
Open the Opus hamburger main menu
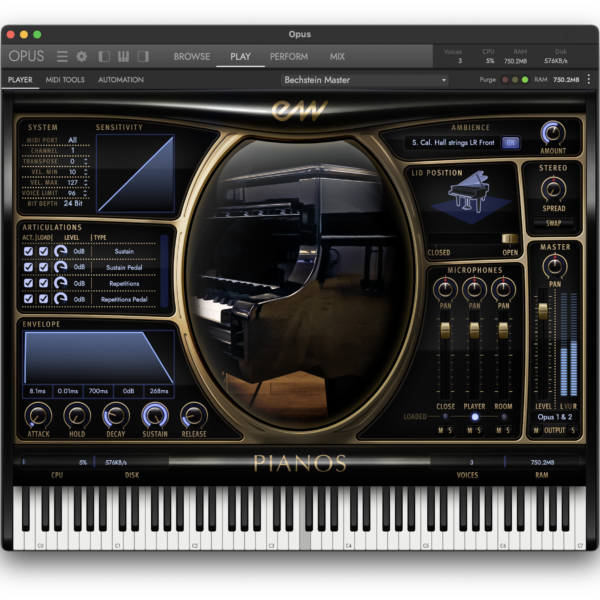[62, 57]
